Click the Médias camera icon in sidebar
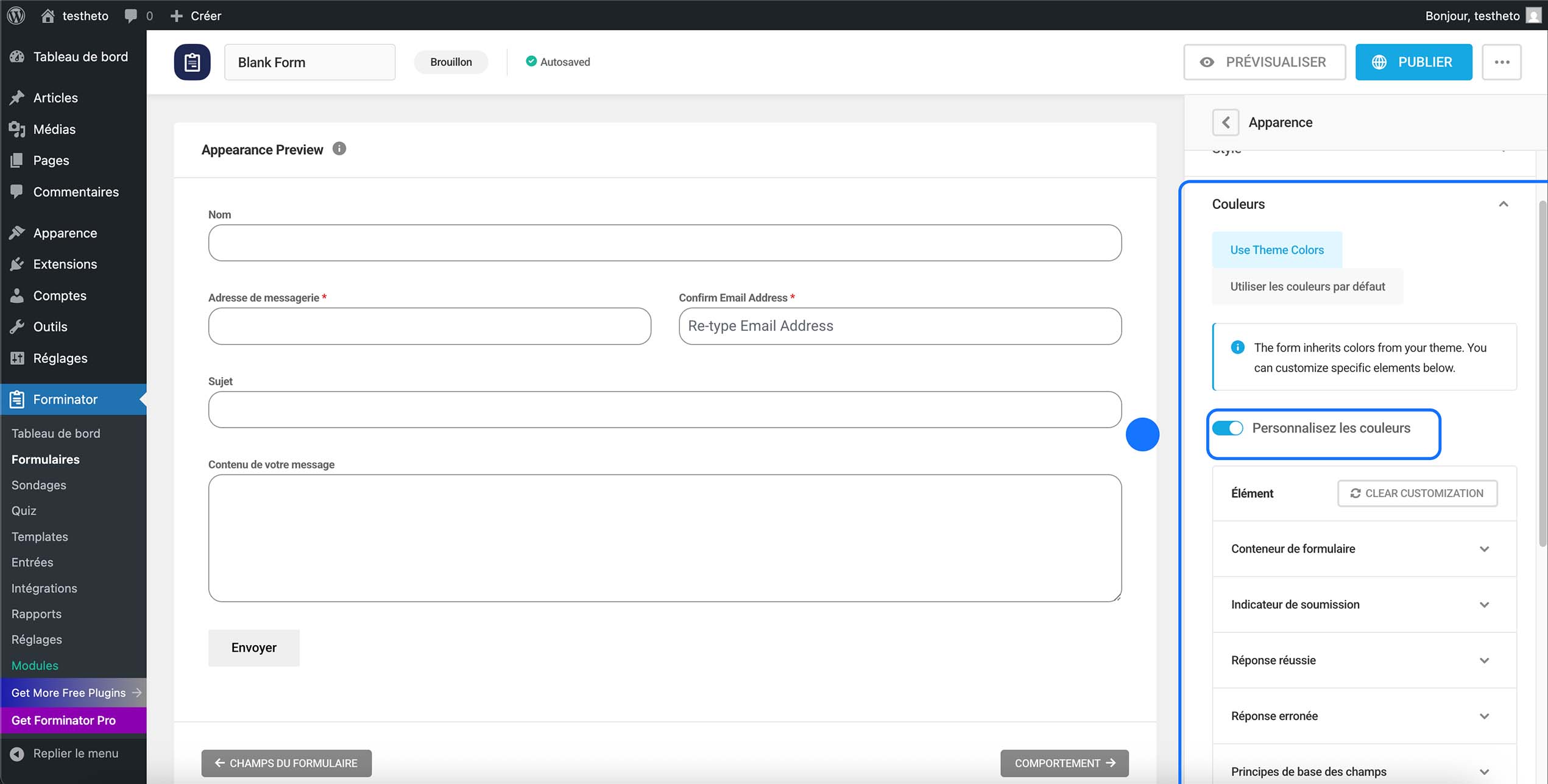1548x784 pixels. tap(17, 129)
